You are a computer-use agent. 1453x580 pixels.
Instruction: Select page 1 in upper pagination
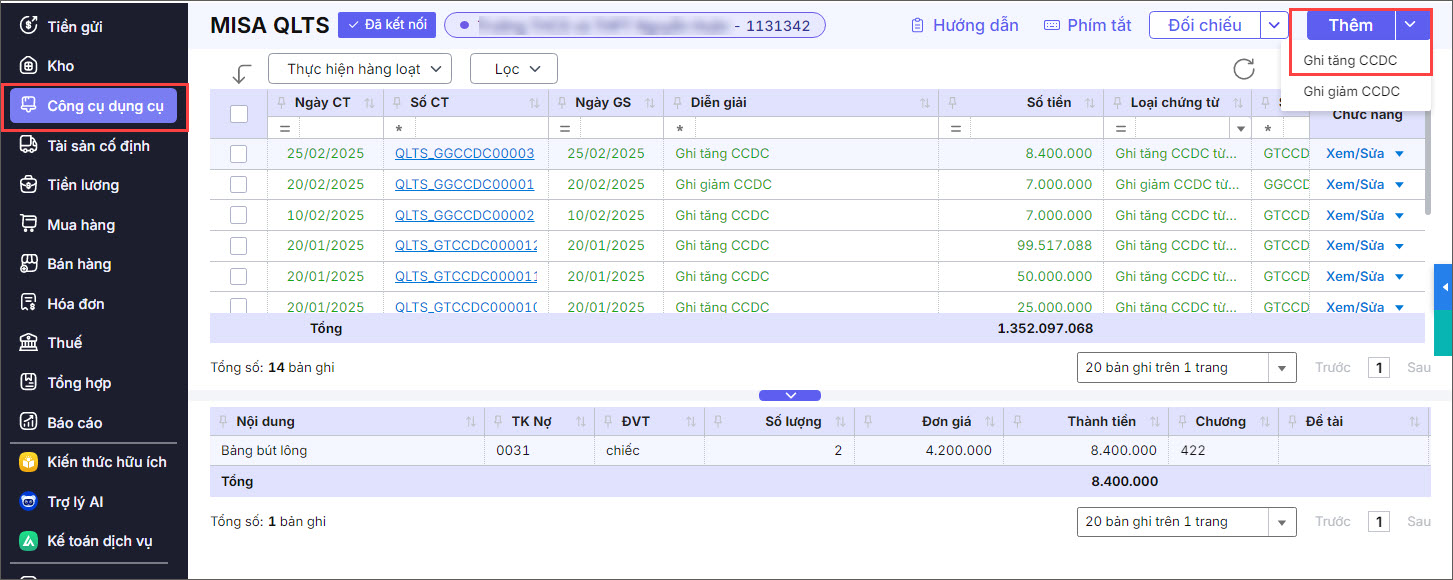[1379, 368]
